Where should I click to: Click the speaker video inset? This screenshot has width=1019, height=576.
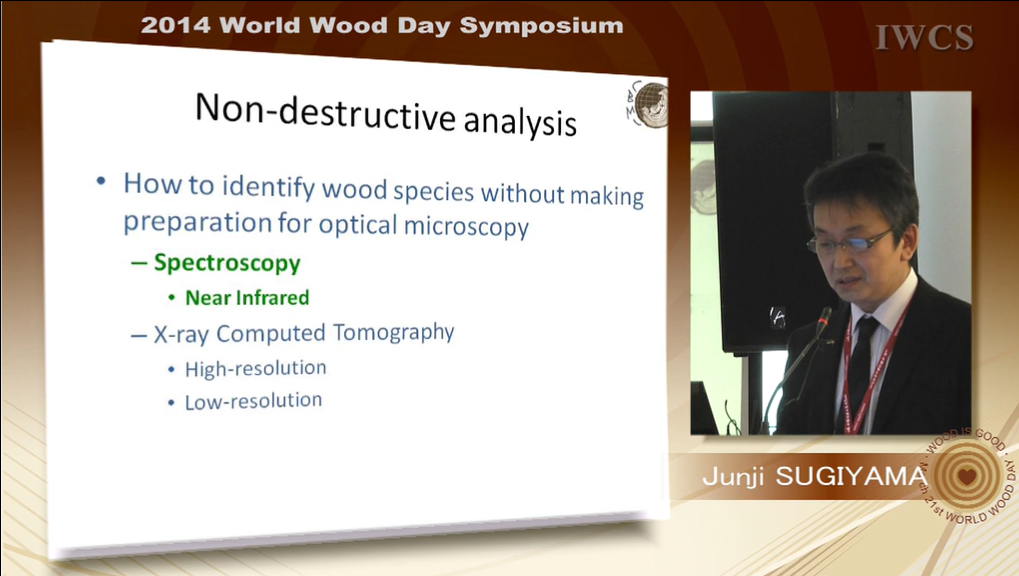830,262
